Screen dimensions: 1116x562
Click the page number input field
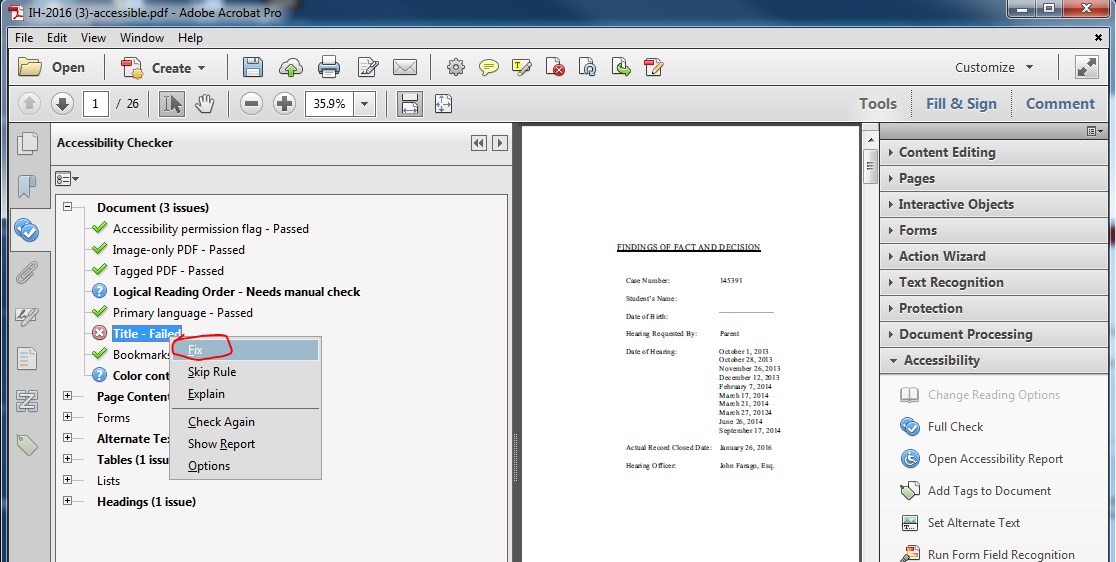point(96,104)
